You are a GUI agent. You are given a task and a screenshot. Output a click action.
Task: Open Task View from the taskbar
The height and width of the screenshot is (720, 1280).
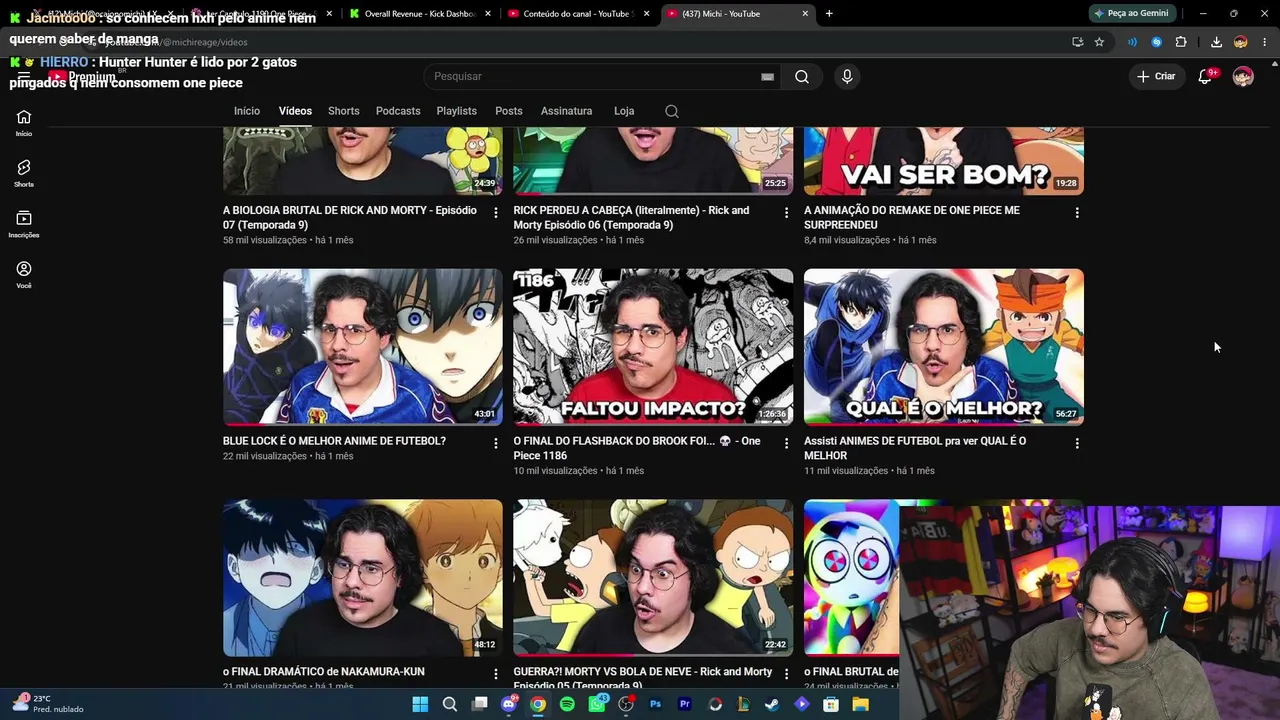tap(479, 704)
